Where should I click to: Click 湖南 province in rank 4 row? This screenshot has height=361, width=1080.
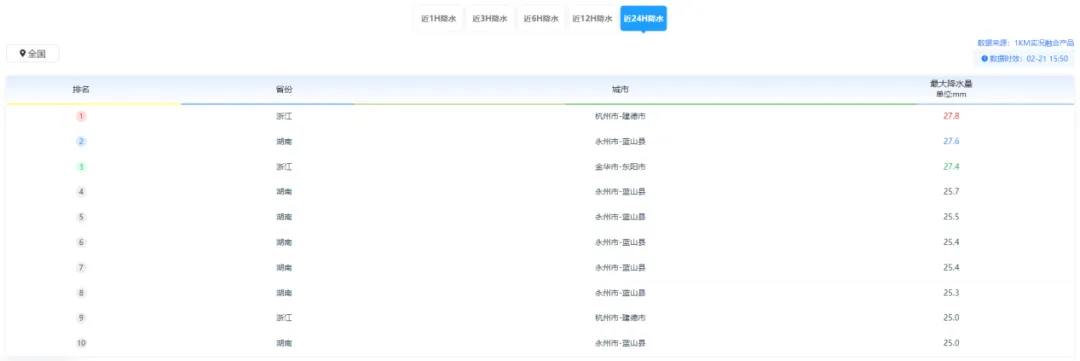(284, 192)
